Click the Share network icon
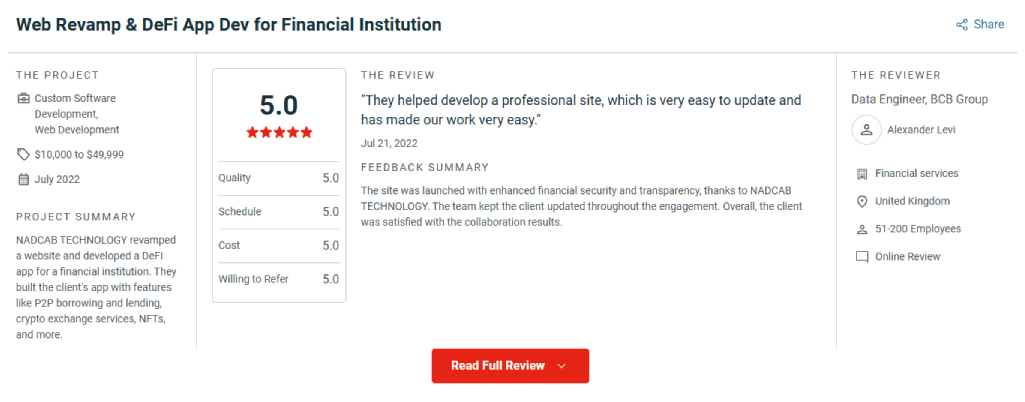 (962, 25)
